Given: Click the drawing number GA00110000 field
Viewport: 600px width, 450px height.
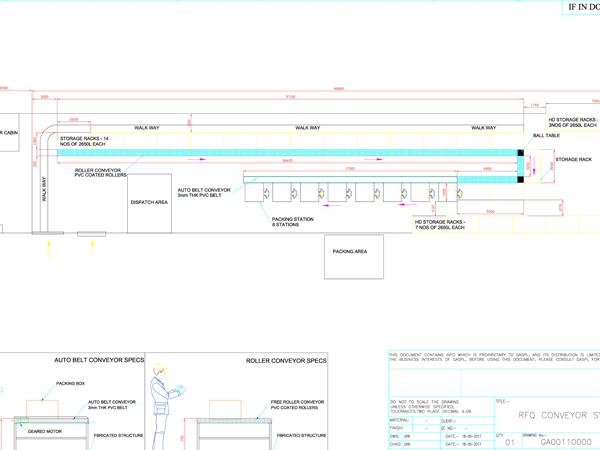Looking at the screenshot, I should (x=565, y=441).
